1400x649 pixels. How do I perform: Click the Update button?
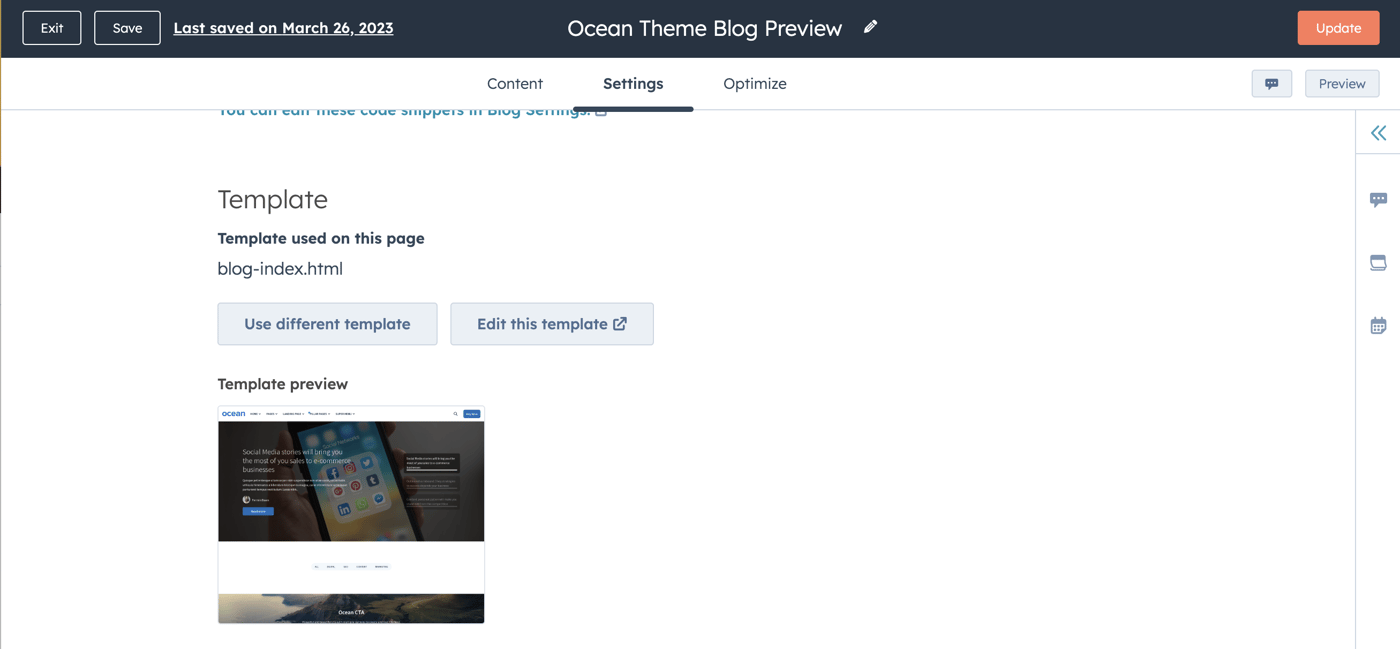click(1338, 27)
